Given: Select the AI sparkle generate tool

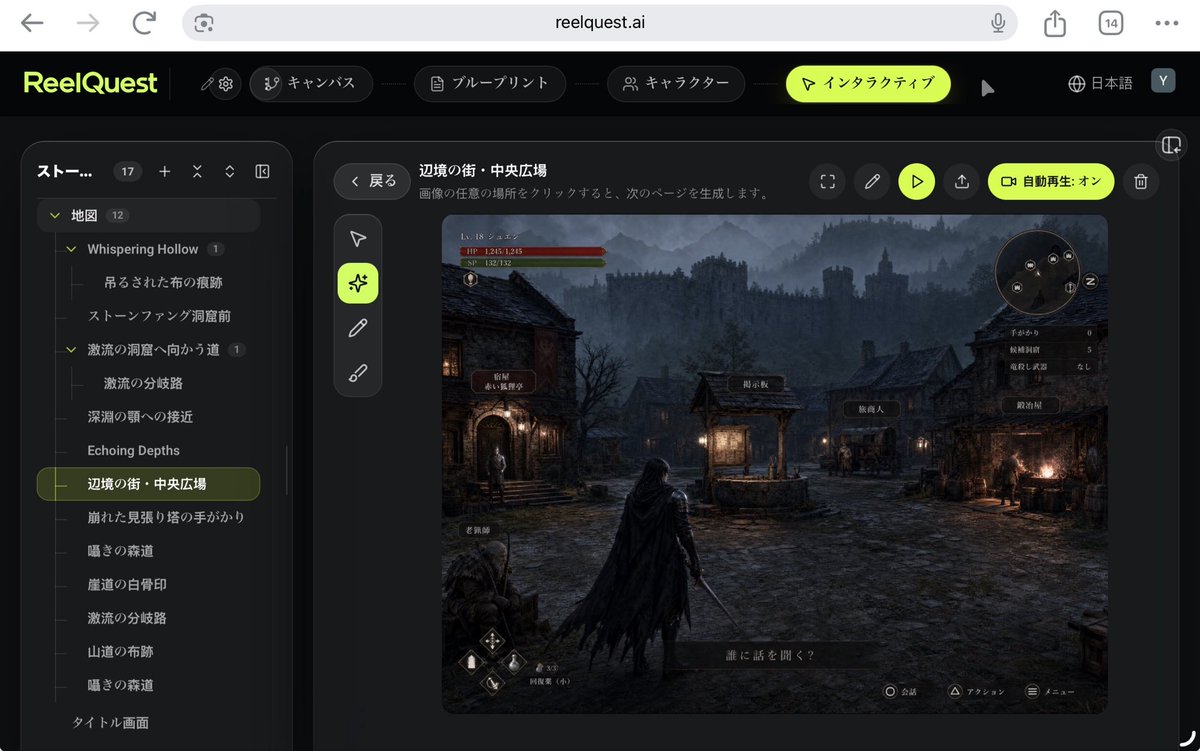Looking at the screenshot, I should click(358, 283).
